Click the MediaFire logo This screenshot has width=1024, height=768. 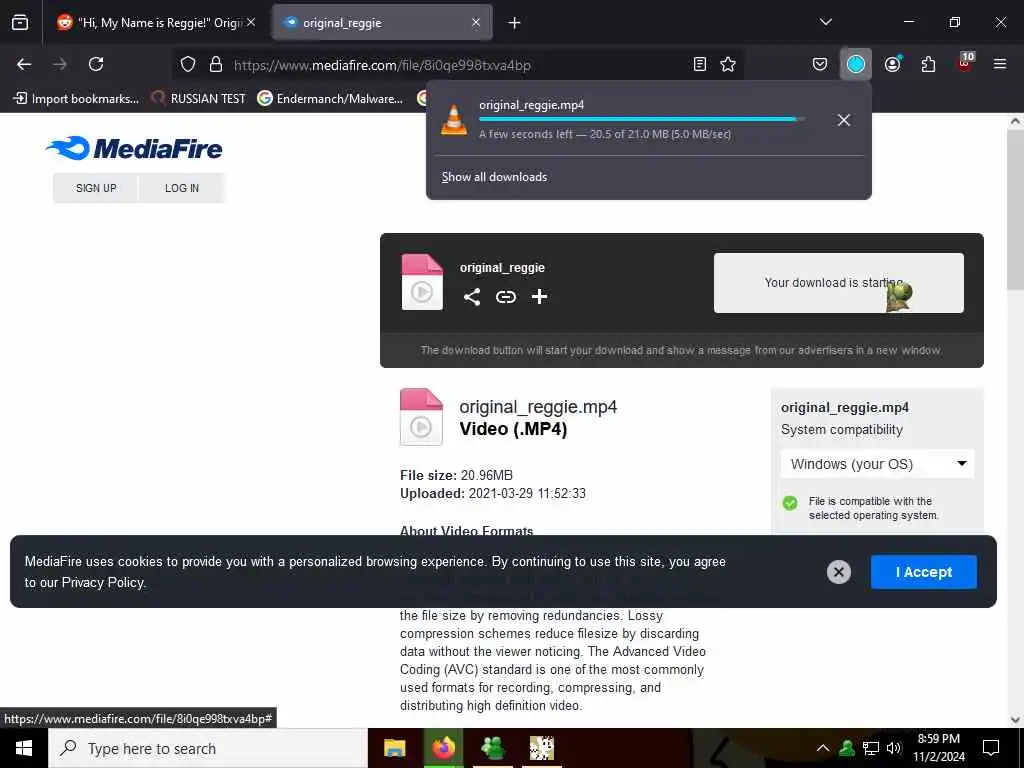point(134,148)
